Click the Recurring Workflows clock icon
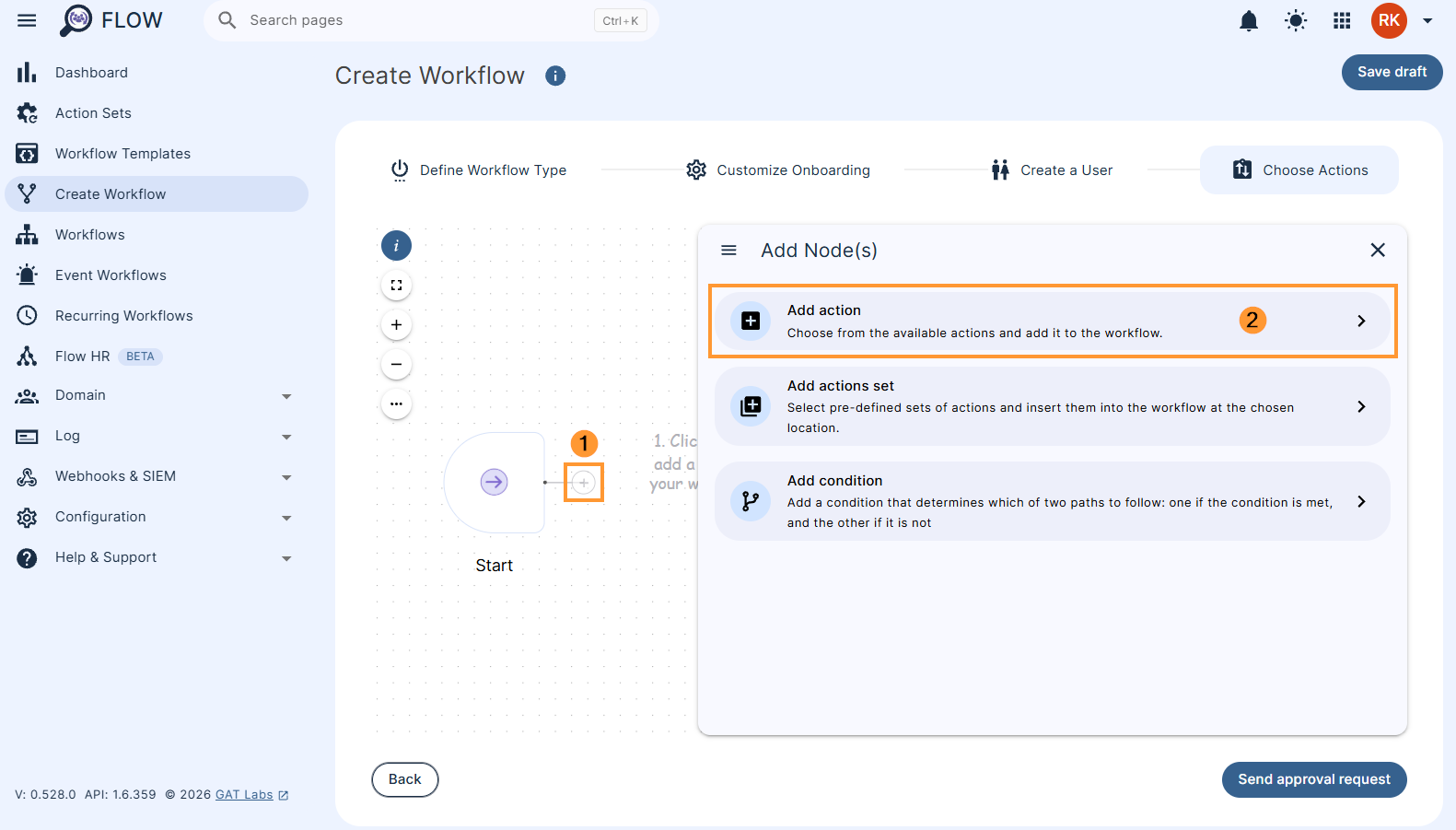1456x830 pixels. coord(27,315)
